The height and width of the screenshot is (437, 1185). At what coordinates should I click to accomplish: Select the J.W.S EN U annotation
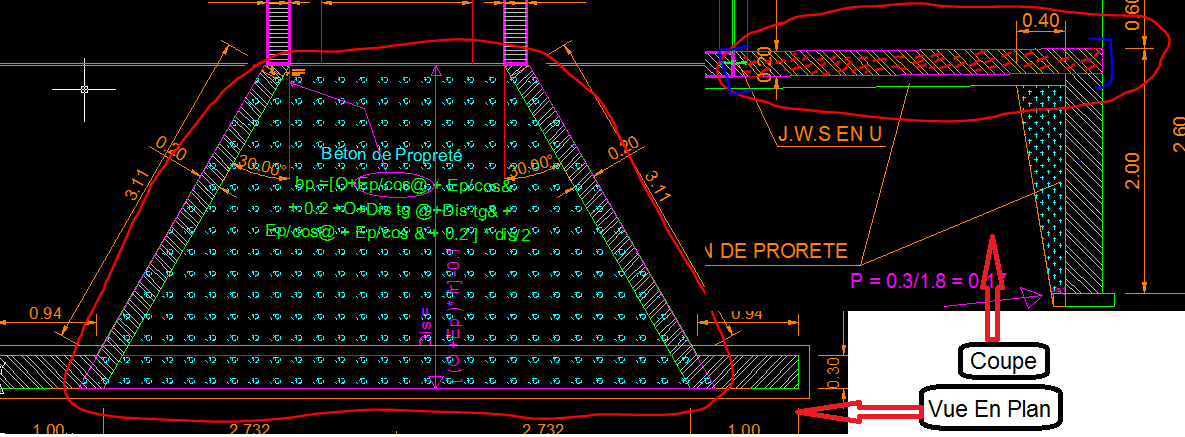pyautogui.click(x=830, y=135)
